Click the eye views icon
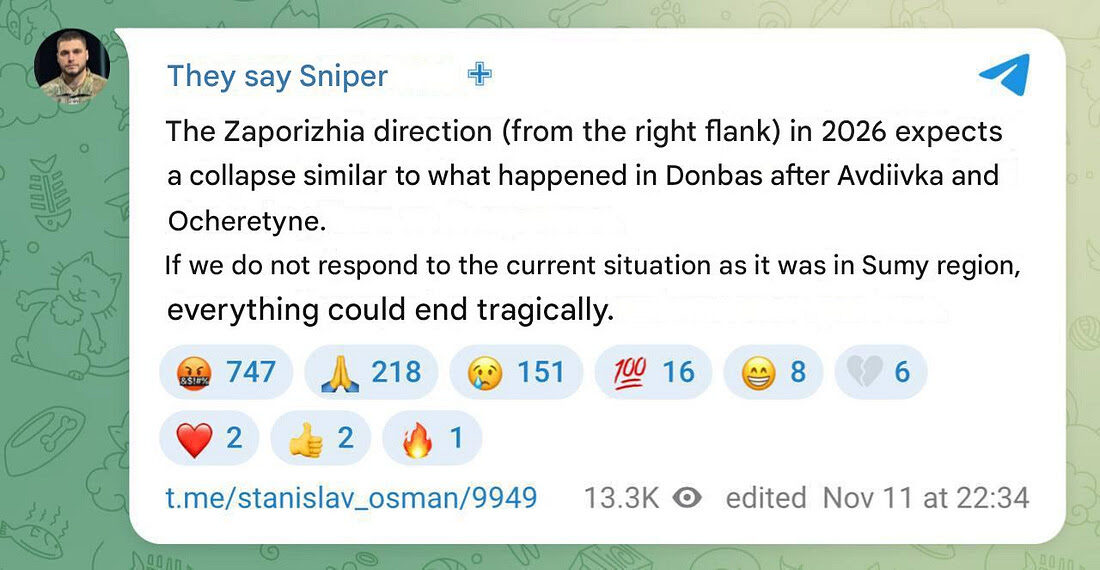Screen dimensions: 1100x570 coord(686,497)
